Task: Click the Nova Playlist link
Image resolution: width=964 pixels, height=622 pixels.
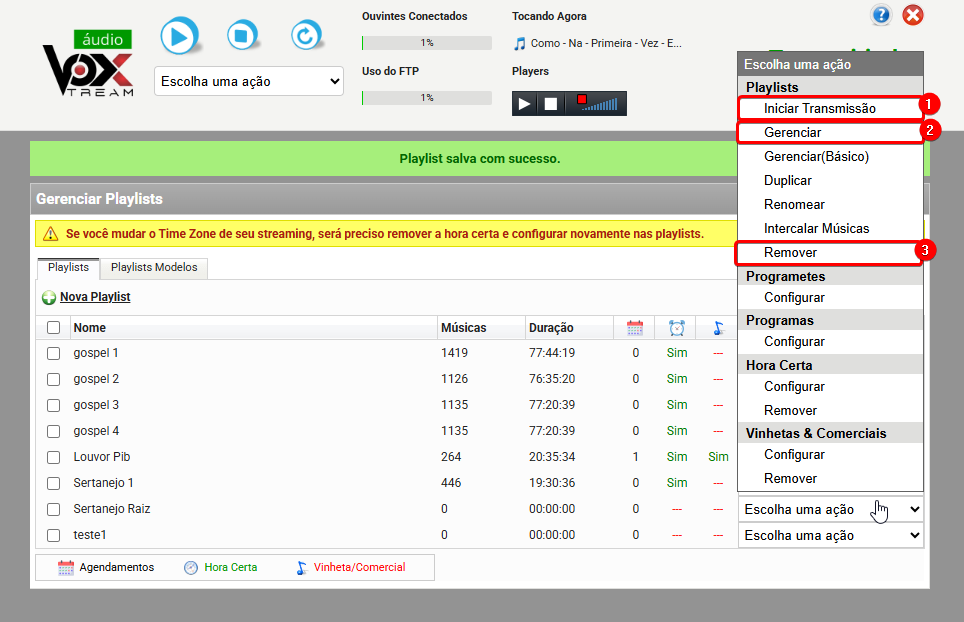Action: (x=94, y=297)
